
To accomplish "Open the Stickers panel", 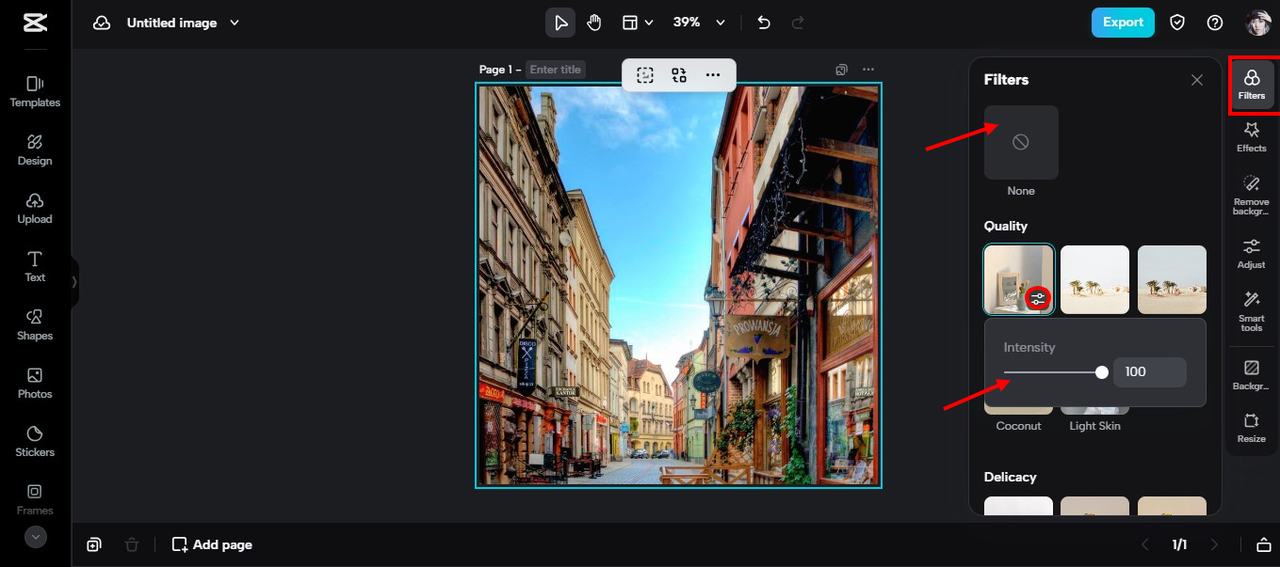I will [x=35, y=441].
